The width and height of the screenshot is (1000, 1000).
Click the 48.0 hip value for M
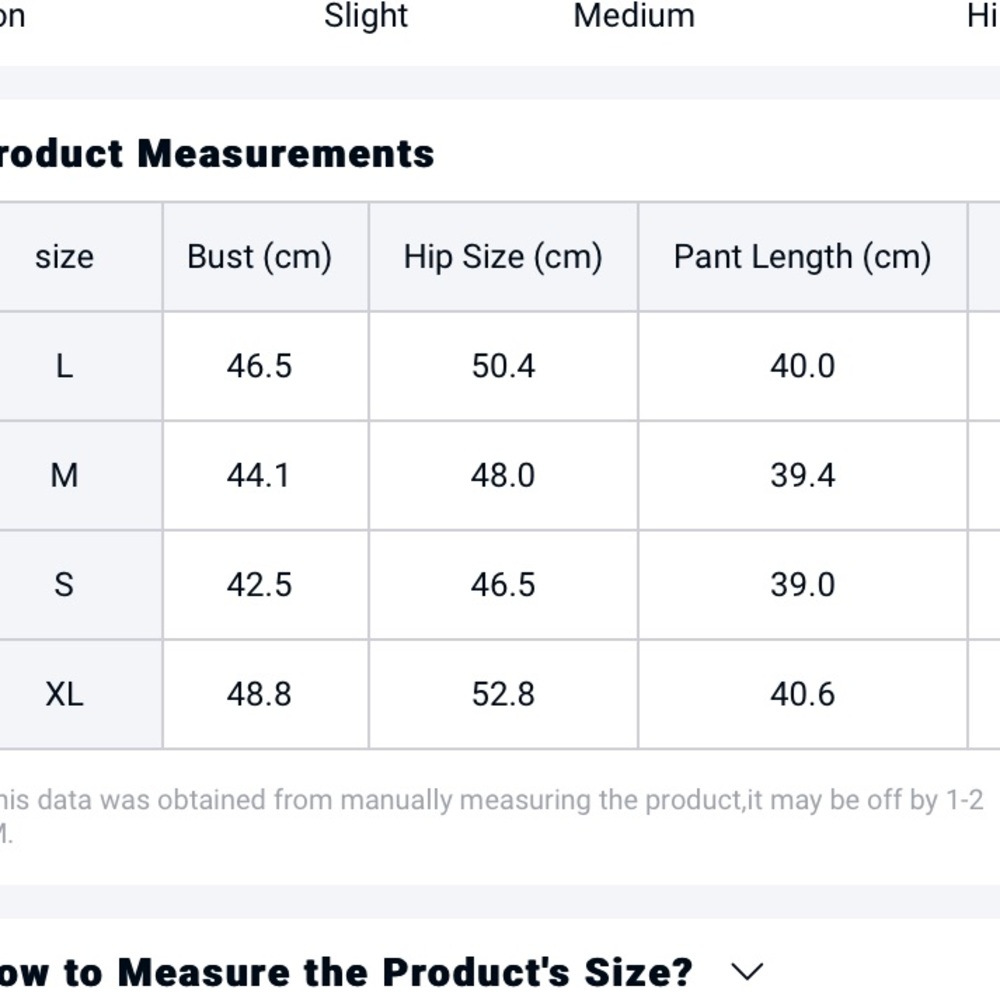coord(503,475)
